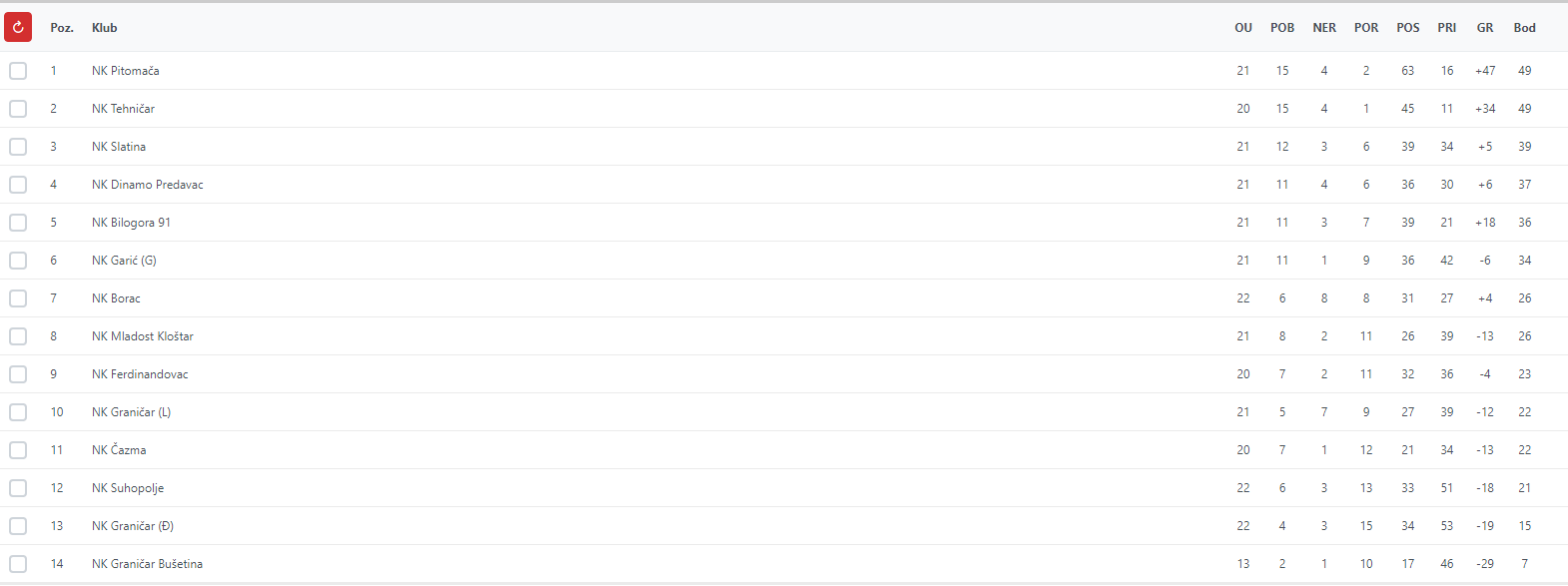Select the POB column header
This screenshot has height=586, width=1568.
click(1282, 28)
